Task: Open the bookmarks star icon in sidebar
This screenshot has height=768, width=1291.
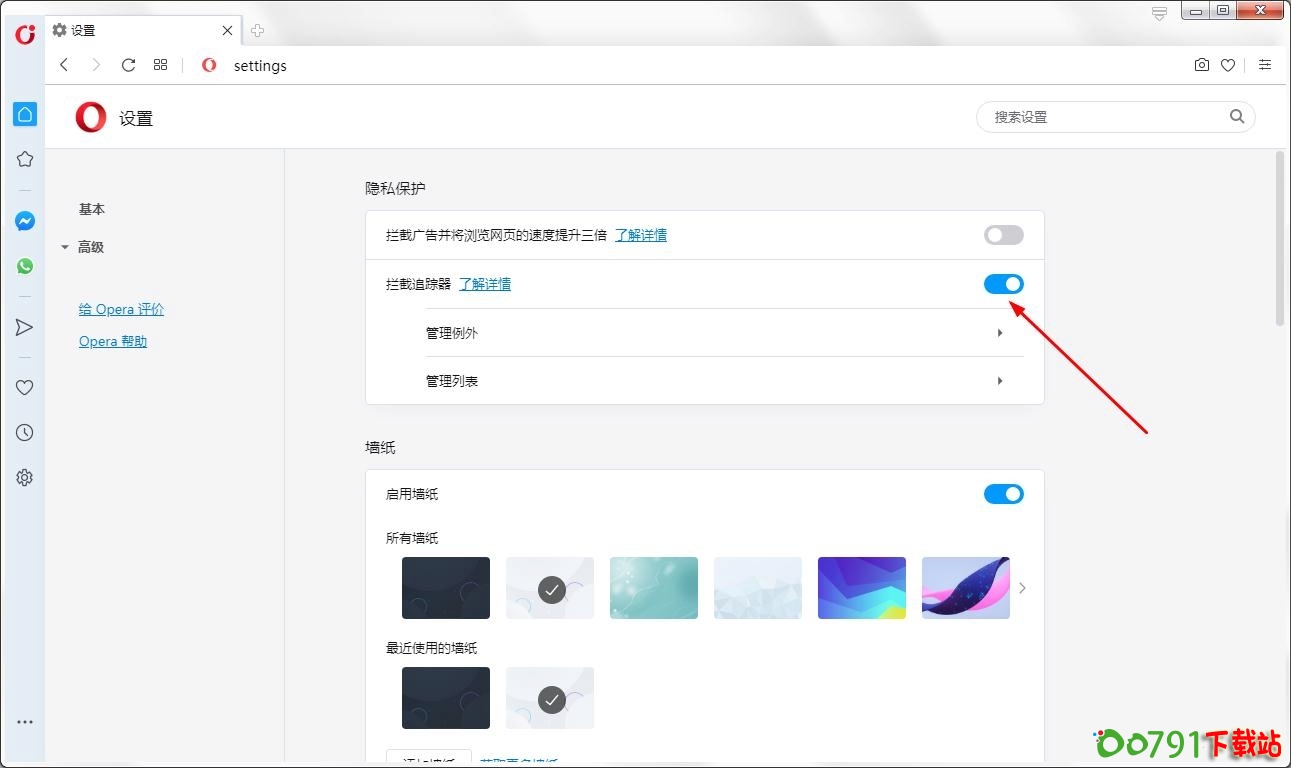Action: pyautogui.click(x=25, y=159)
